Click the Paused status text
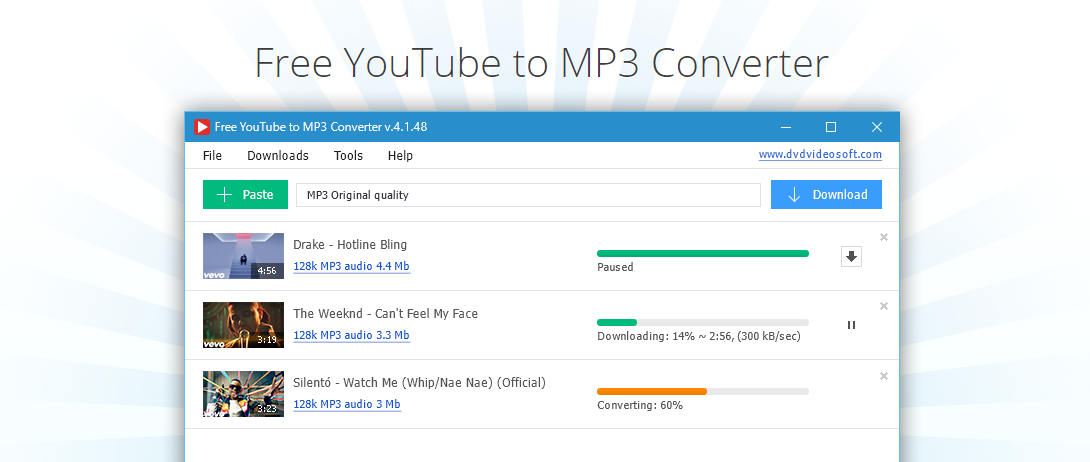 coord(615,267)
